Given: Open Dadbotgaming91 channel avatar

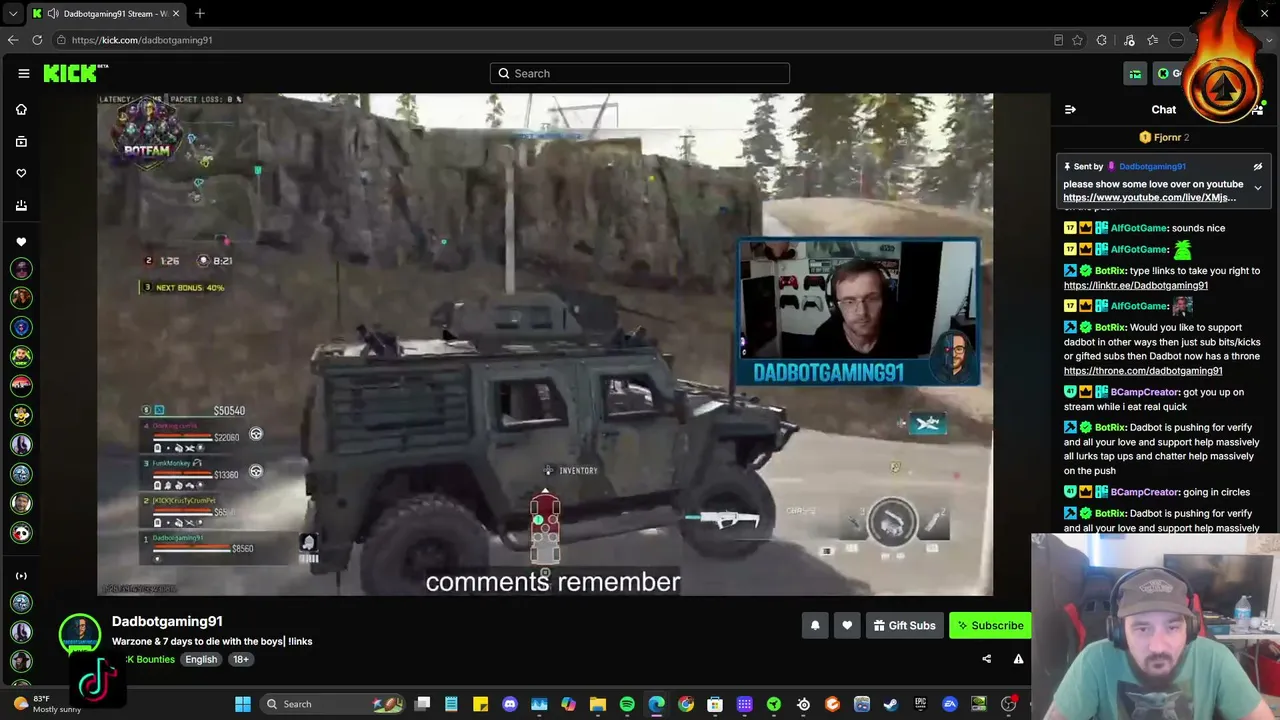Looking at the screenshot, I should click(x=79, y=635).
